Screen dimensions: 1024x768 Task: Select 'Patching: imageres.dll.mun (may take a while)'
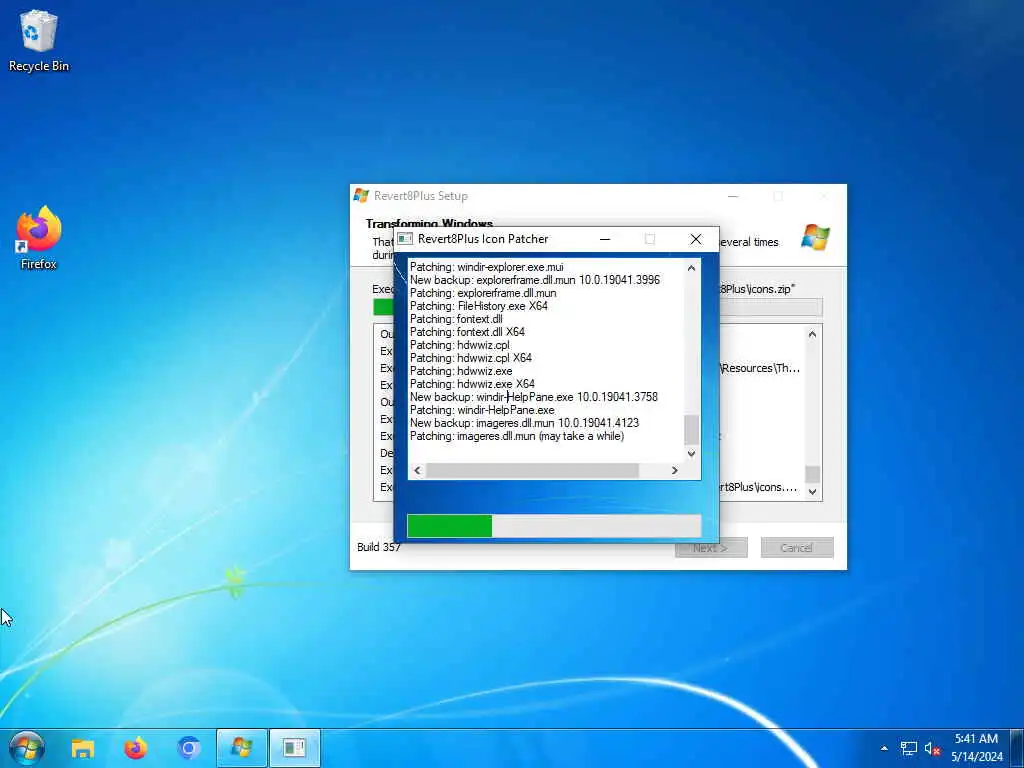click(x=517, y=436)
